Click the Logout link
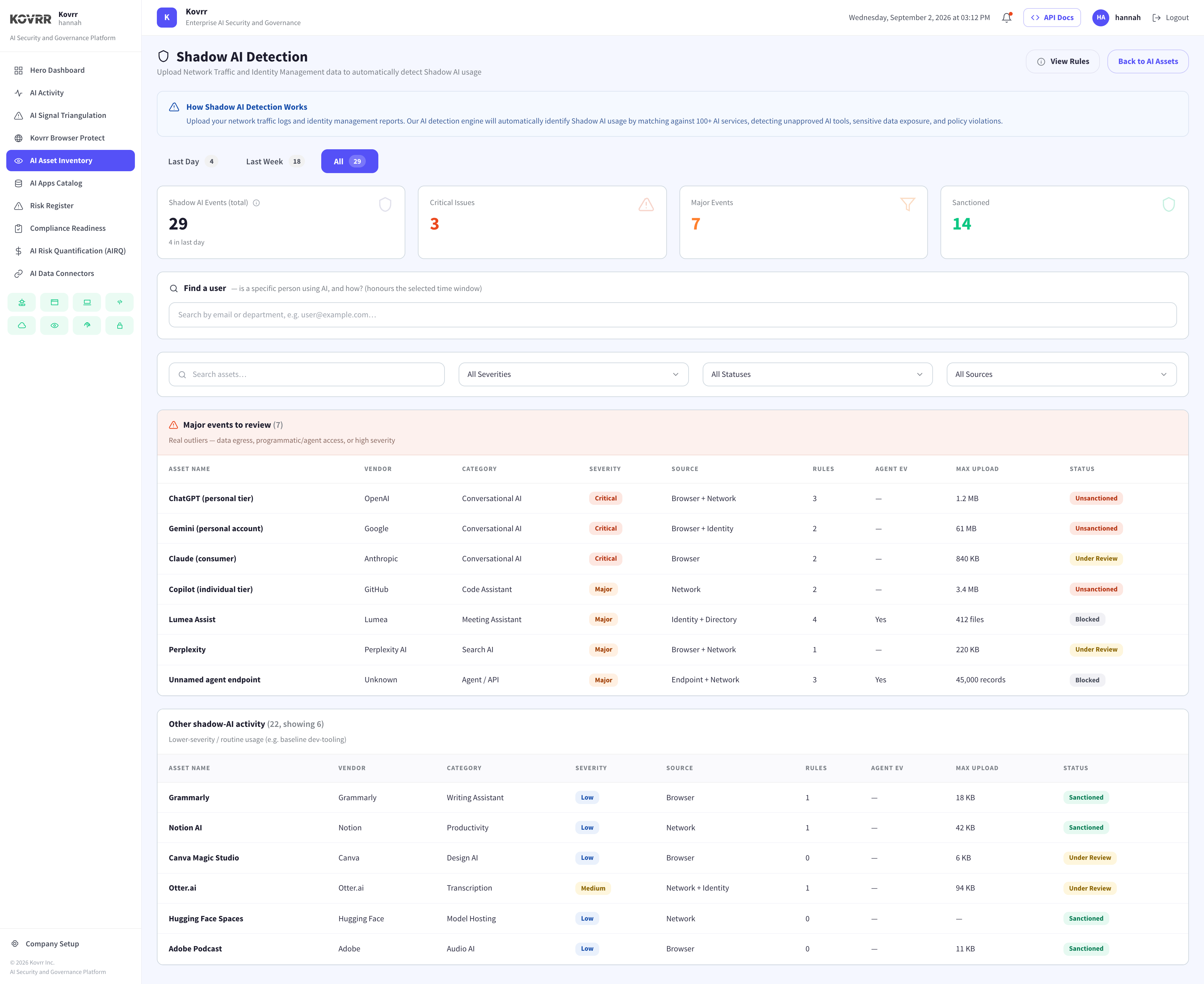 [1170, 18]
